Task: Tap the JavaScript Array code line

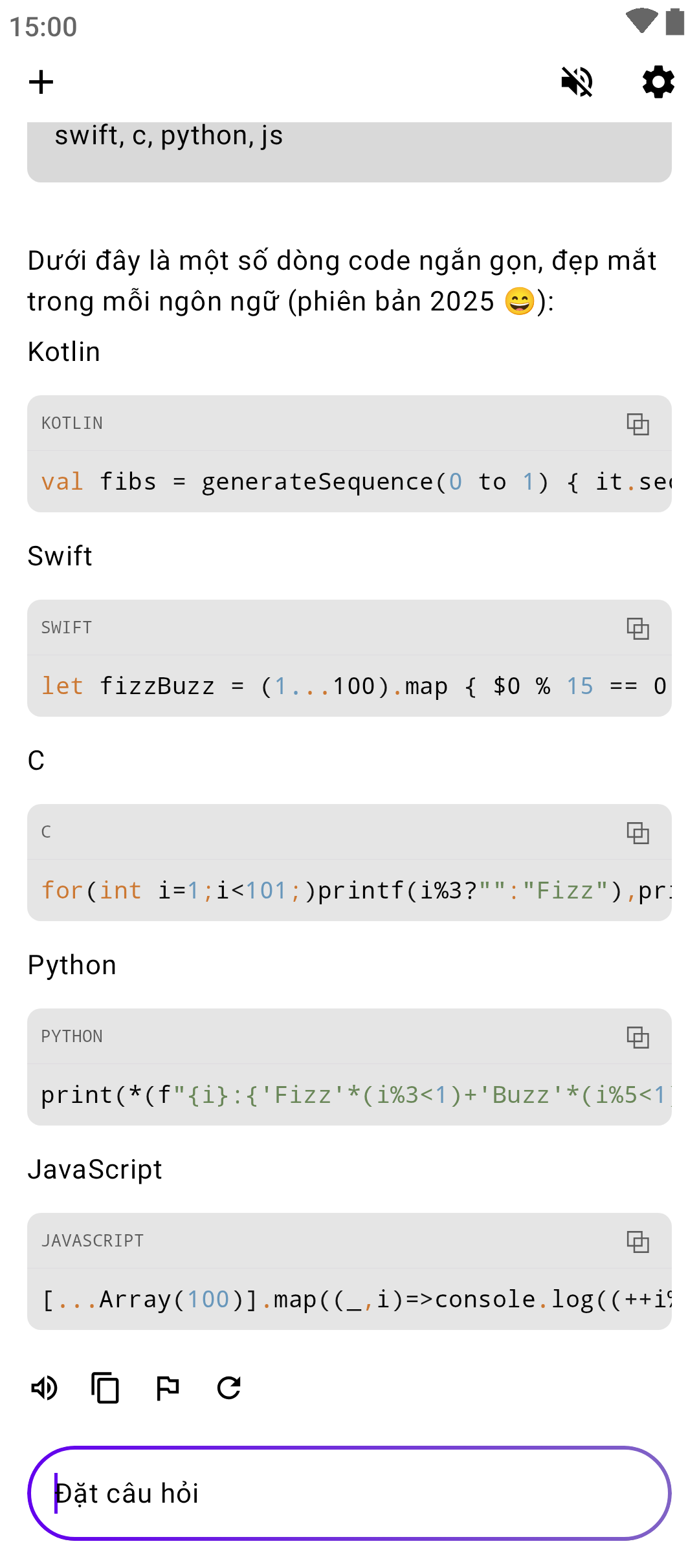Action: tap(349, 1300)
